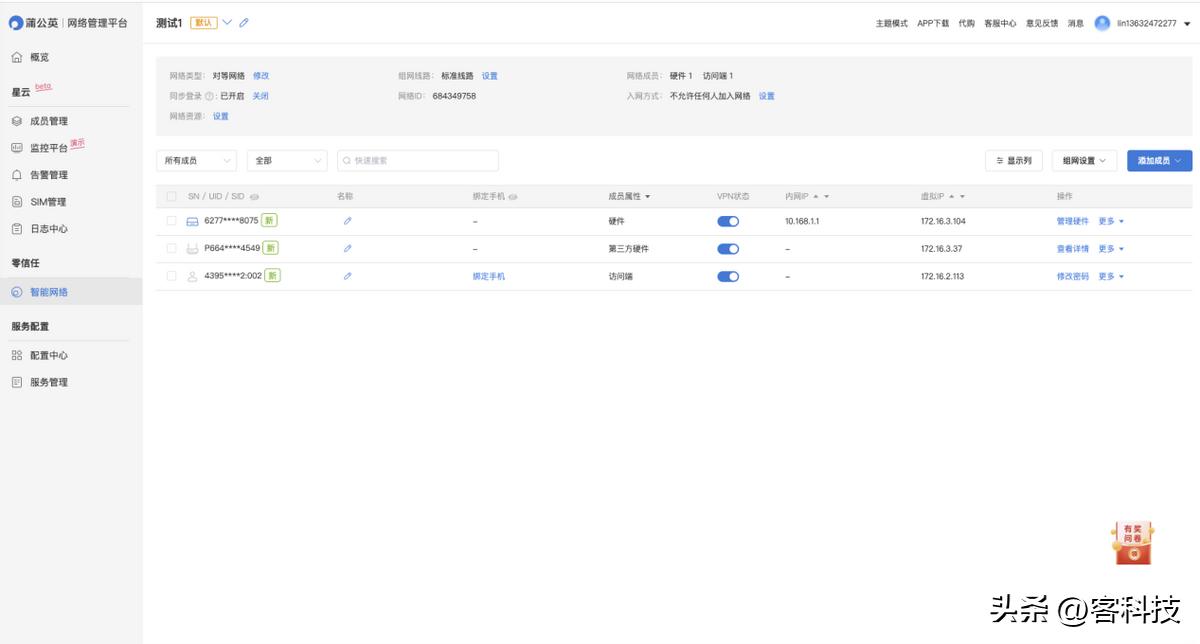The width and height of the screenshot is (1200, 644).
Task: Check the checkbox for row 6277****8075
Action: (x=172, y=221)
